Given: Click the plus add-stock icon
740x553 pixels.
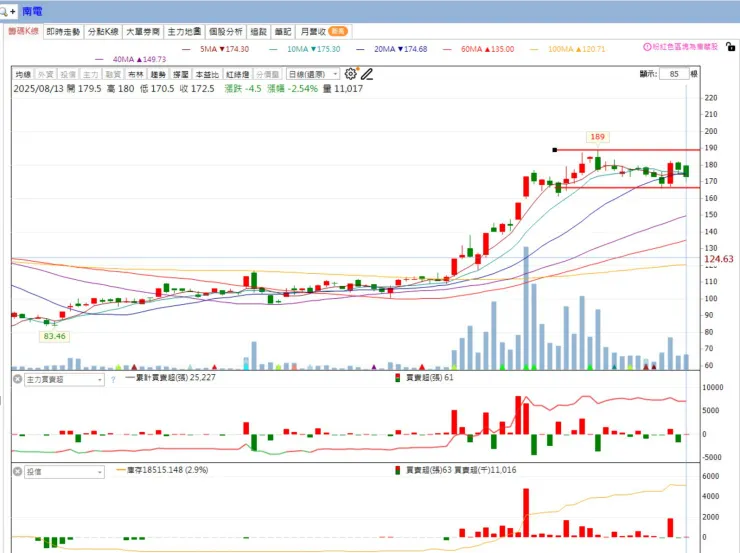Looking at the screenshot, I should point(12,11).
